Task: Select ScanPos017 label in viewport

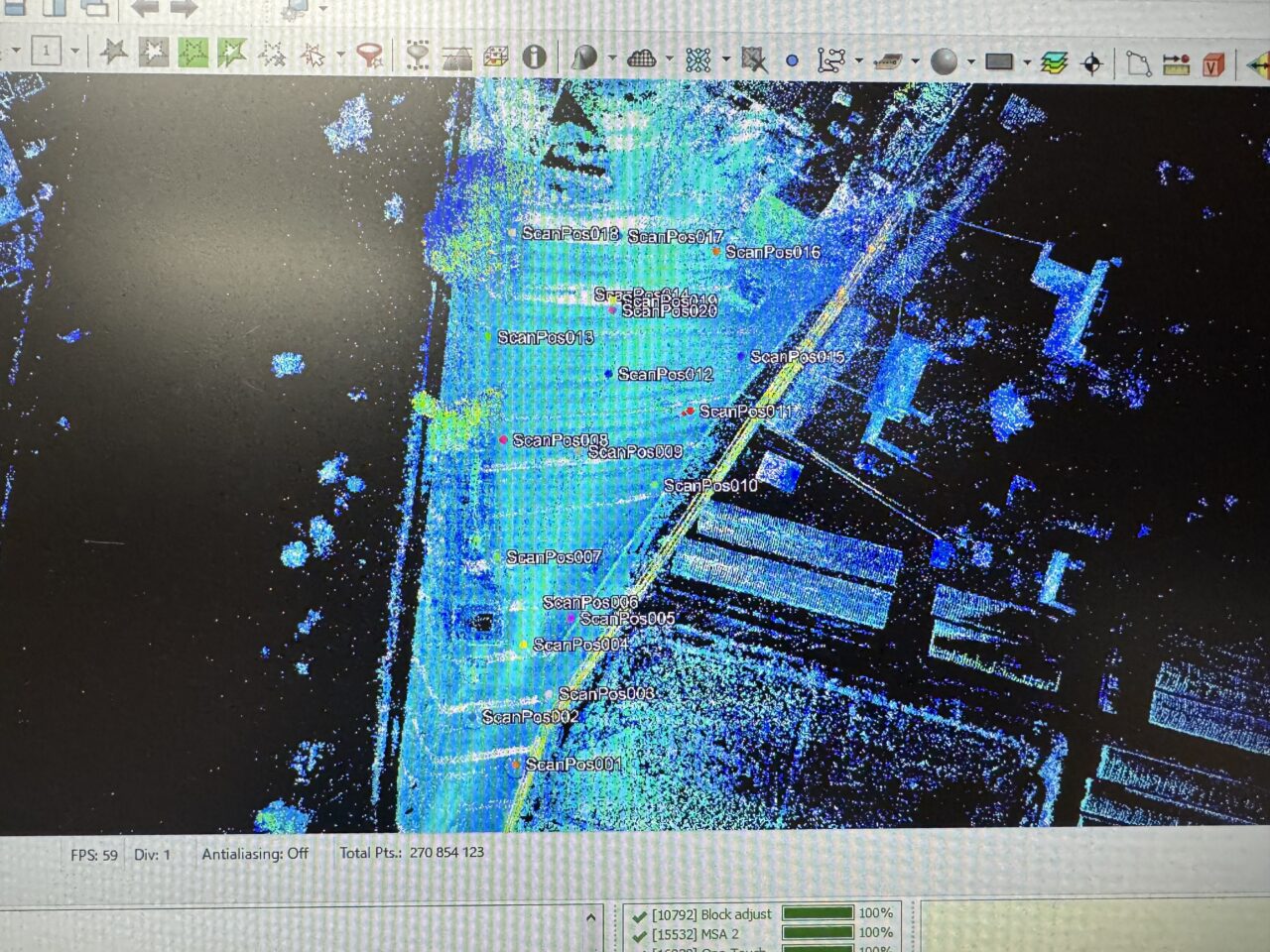Action: click(x=677, y=237)
